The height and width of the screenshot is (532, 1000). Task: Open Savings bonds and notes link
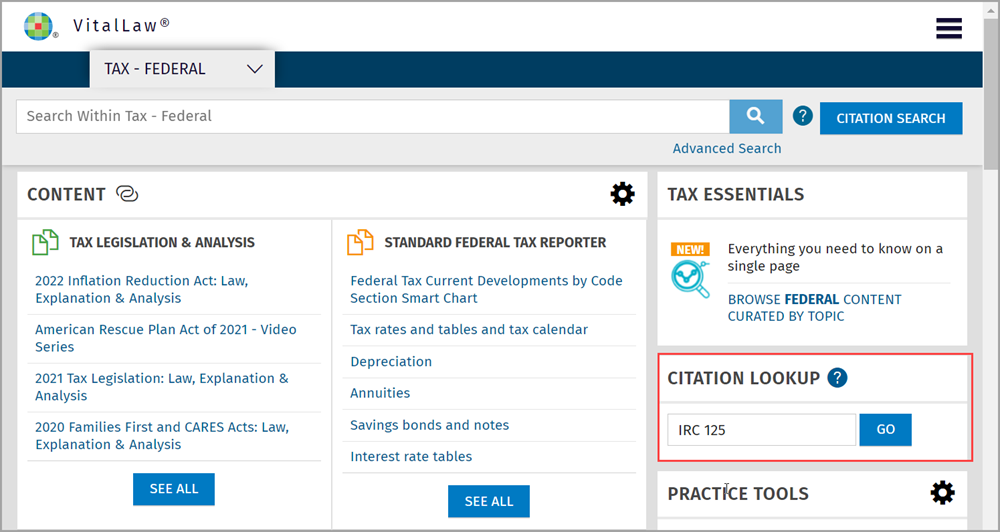coord(430,425)
